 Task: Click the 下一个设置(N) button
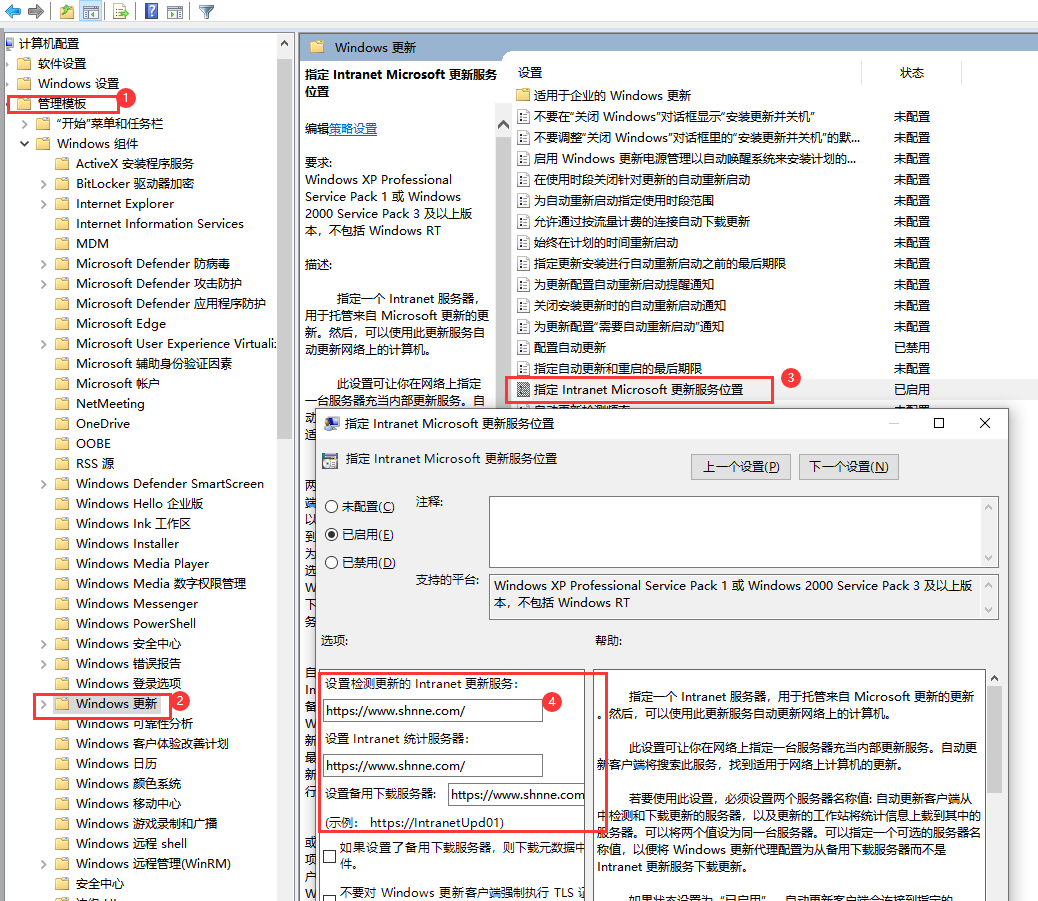(x=849, y=467)
